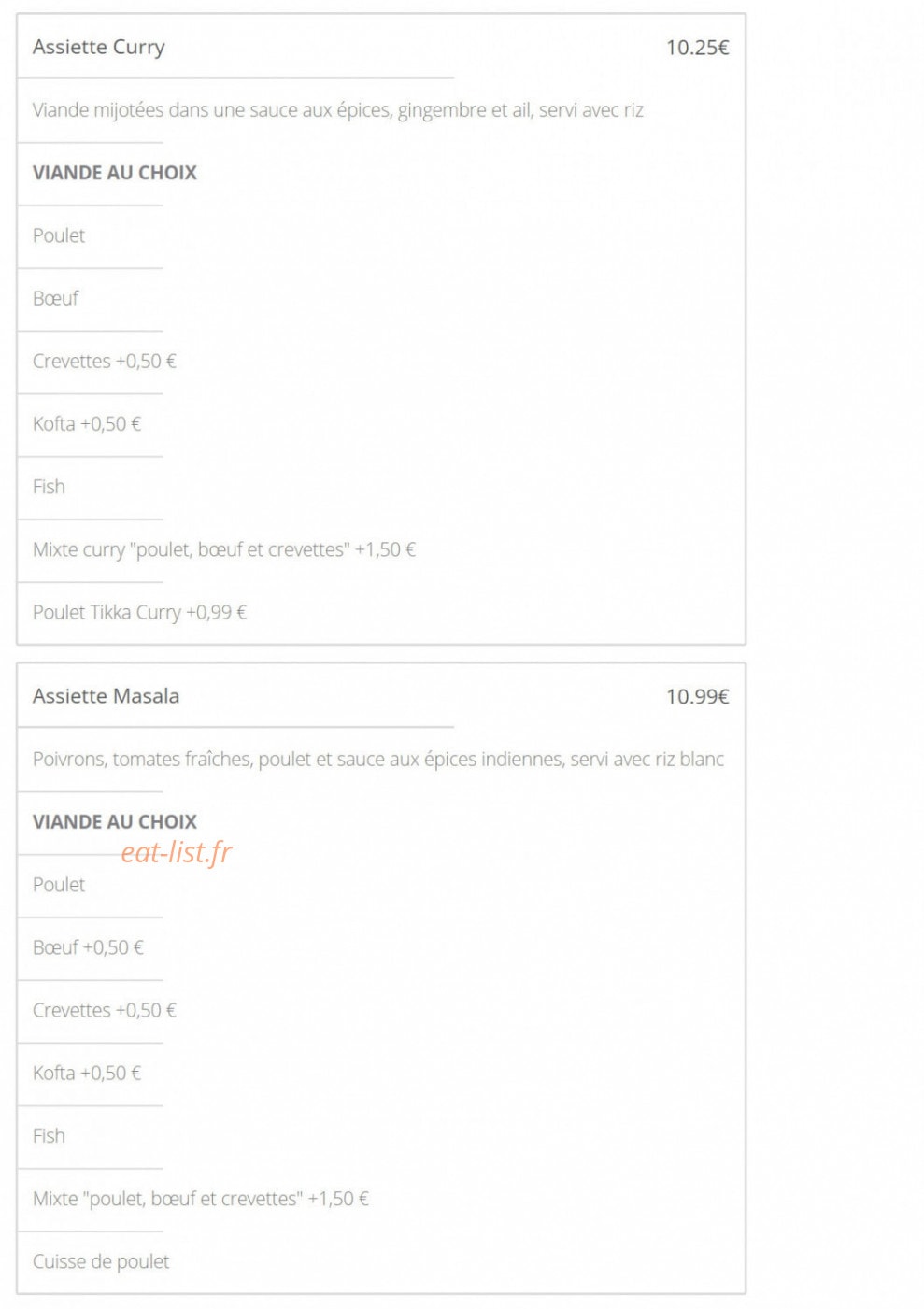The image size is (924, 1309).
Task: Pick Kofta +0,50 € in Masala section
Action: coord(87,1073)
